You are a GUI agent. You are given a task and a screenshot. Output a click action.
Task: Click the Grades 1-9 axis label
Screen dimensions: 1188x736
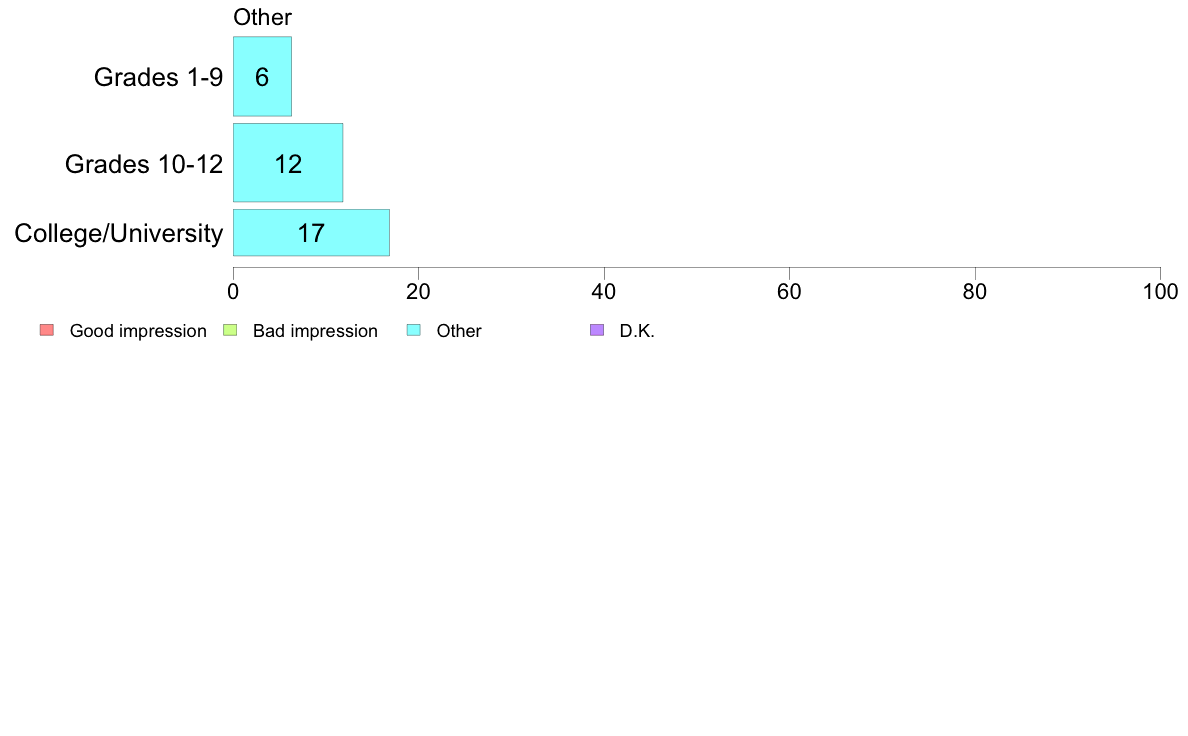(x=158, y=77)
